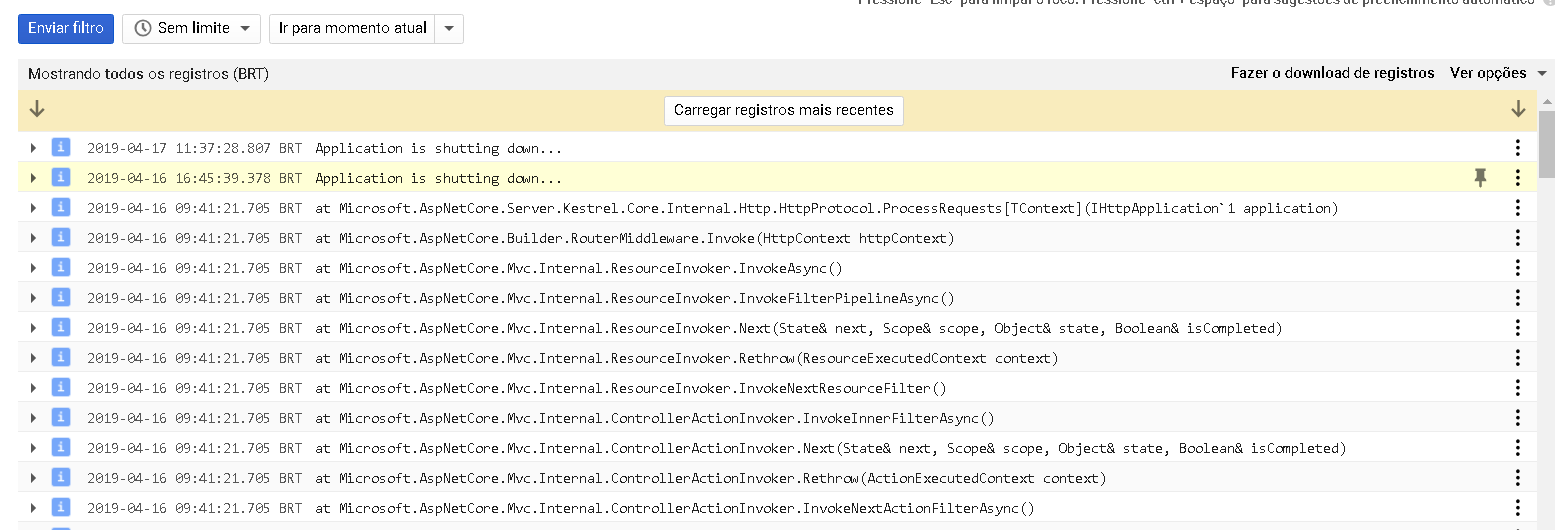Click info icon on RouterMiddleware.Invoke row
The height and width of the screenshot is (530, 1555).
coord(61,237)
